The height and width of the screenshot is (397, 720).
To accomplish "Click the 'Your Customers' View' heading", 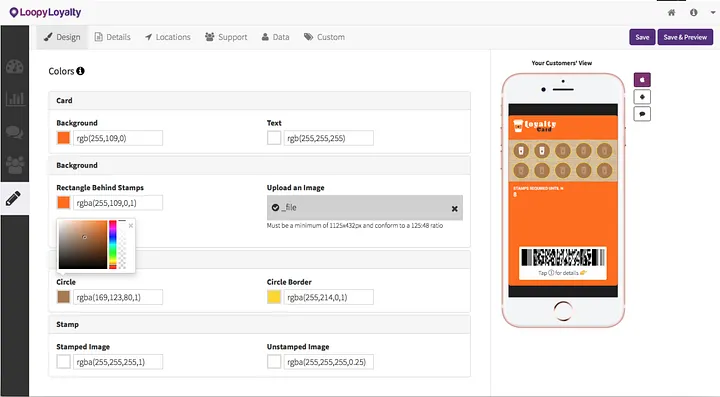I will tap(562, 63).
